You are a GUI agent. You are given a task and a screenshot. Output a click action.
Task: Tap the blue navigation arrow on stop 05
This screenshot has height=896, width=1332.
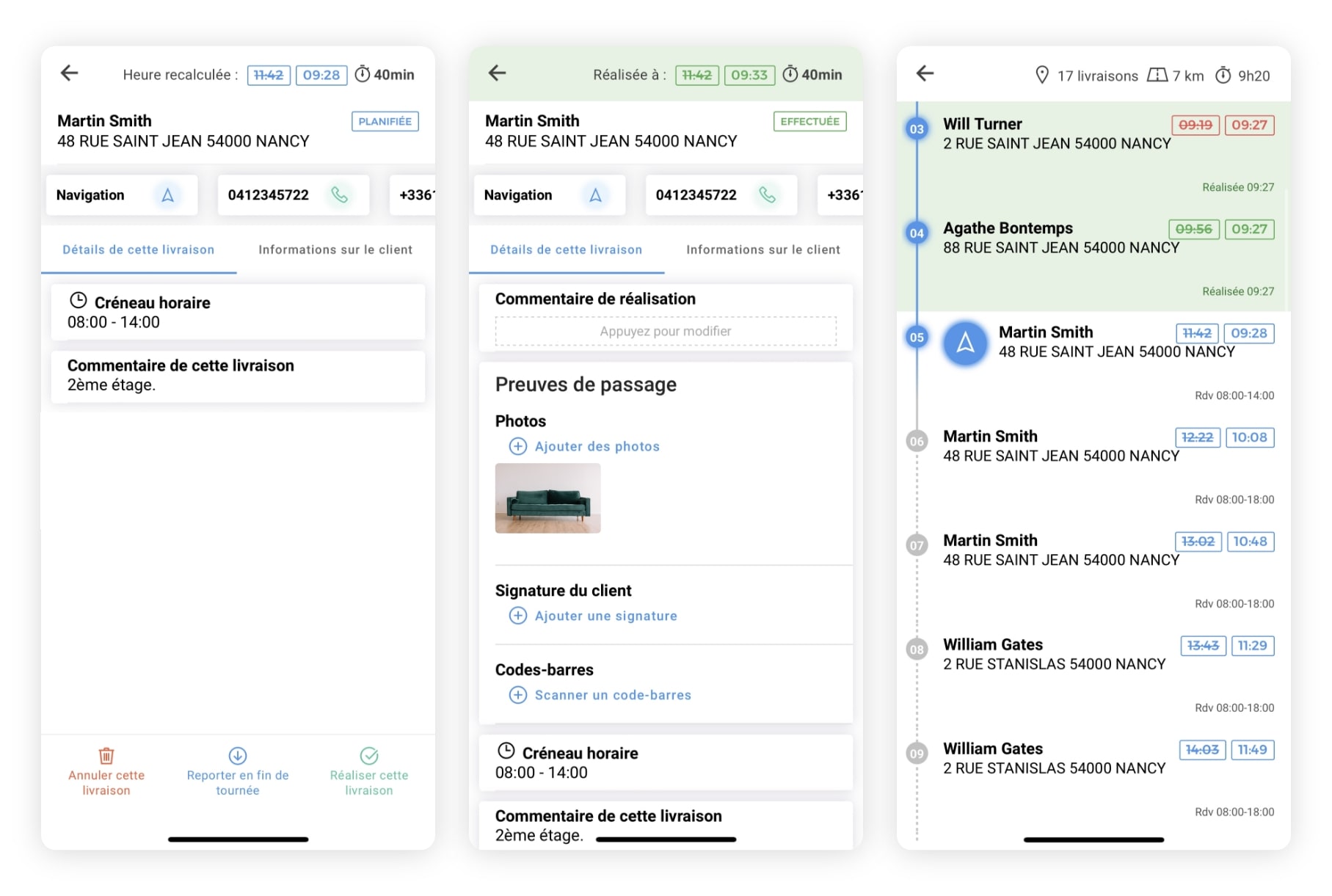965,343
